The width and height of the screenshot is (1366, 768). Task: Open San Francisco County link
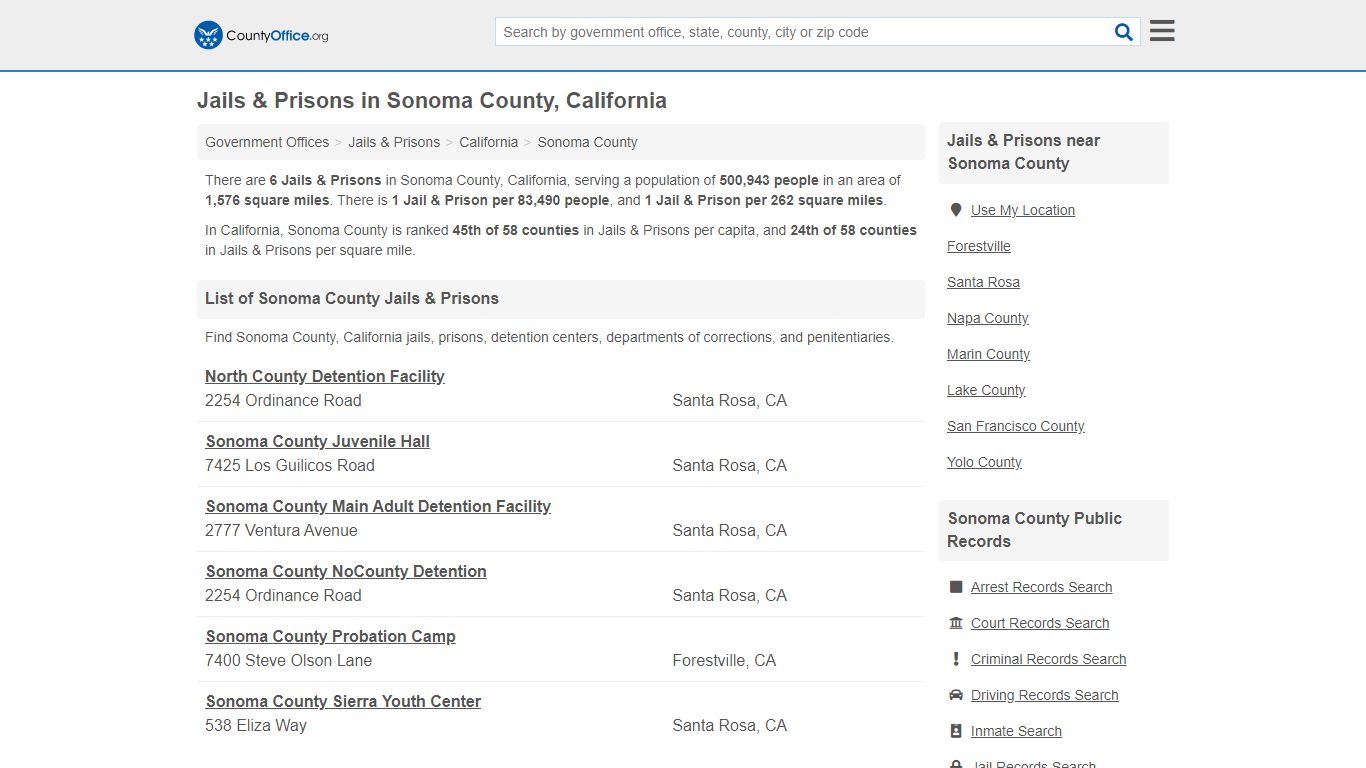(1016, 426)
